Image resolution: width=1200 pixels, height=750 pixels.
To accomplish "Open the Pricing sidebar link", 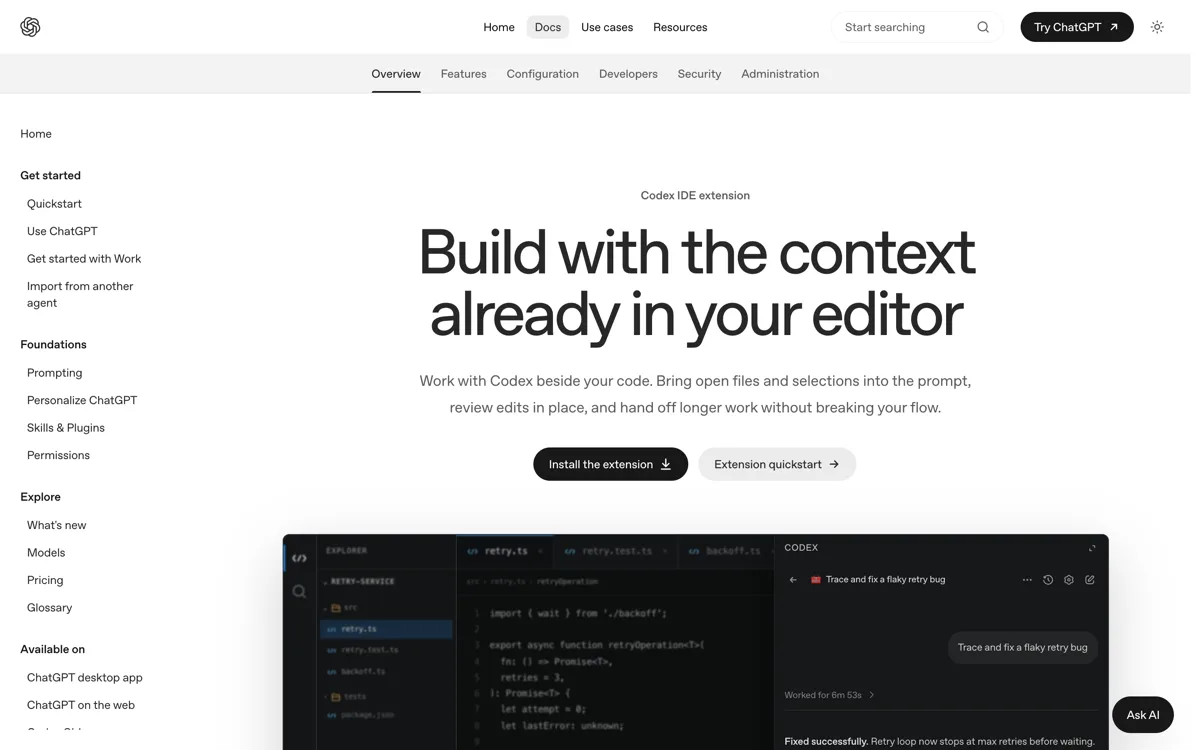I will point(45,581).
